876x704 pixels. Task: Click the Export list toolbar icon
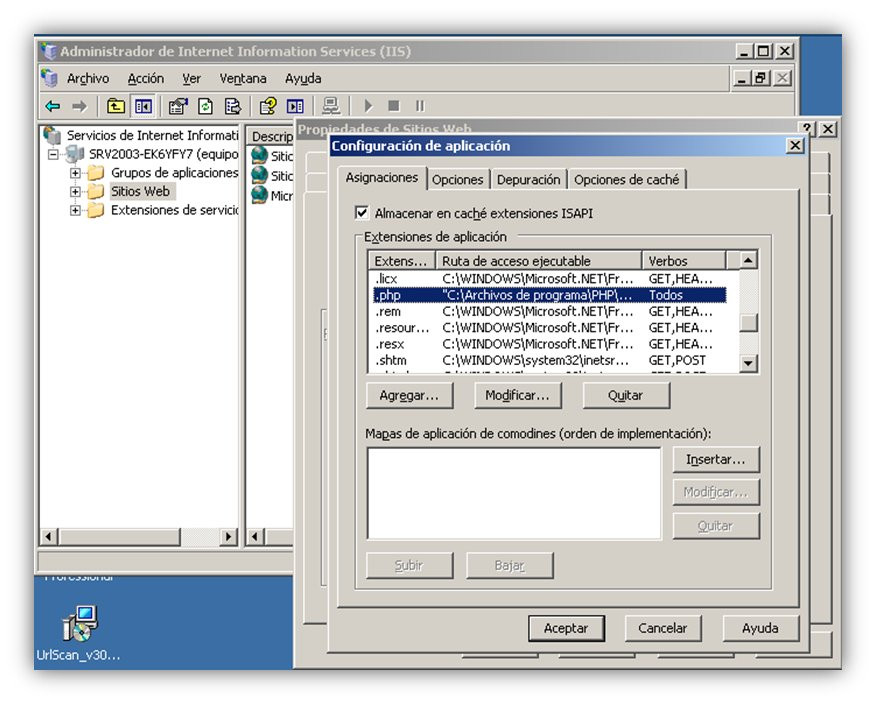[x=232, y=106]
